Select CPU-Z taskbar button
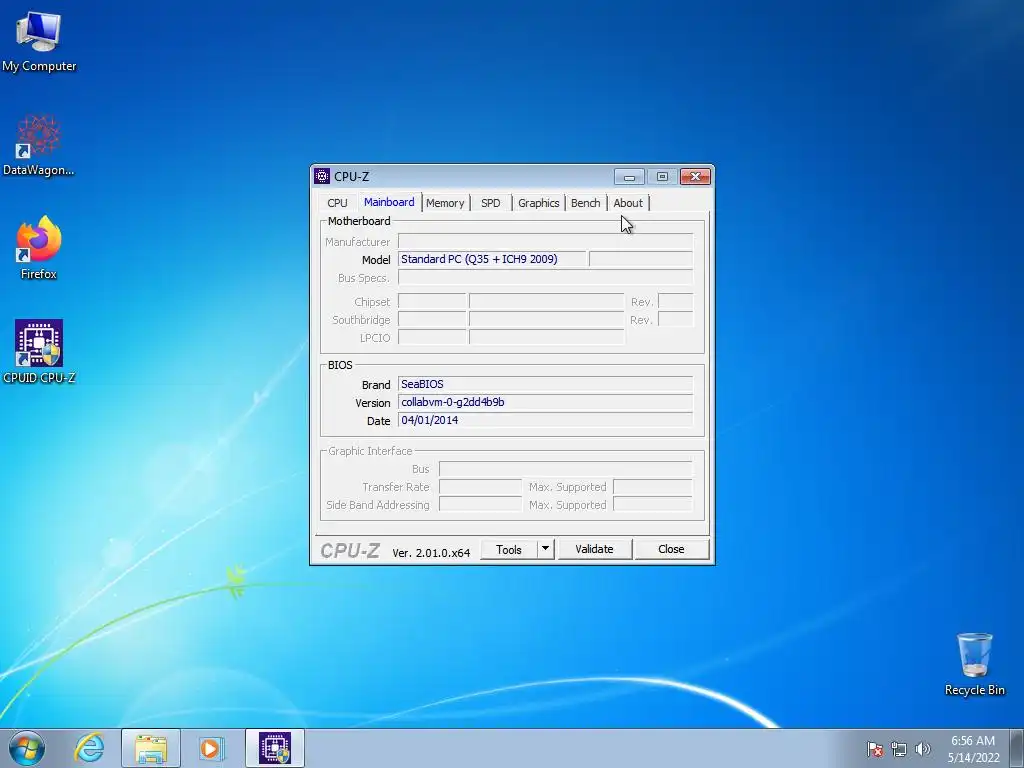Viewport: 1024px width, 768px height. (x=275, y=748)
